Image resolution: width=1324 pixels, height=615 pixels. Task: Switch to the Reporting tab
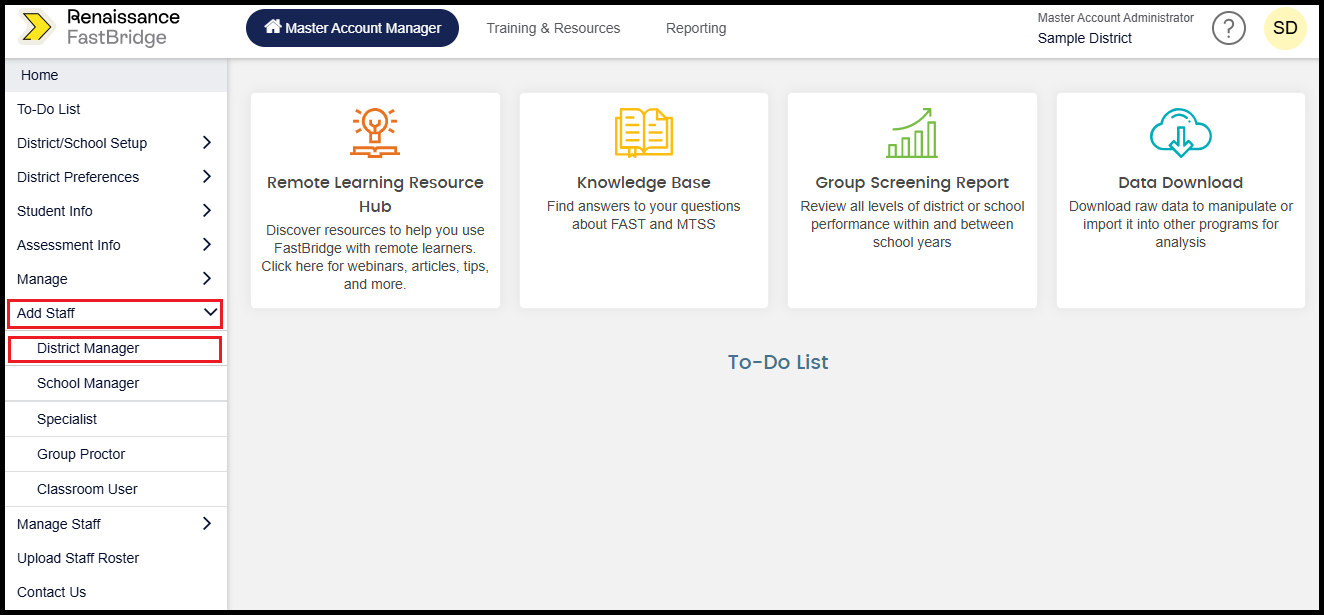696,28
